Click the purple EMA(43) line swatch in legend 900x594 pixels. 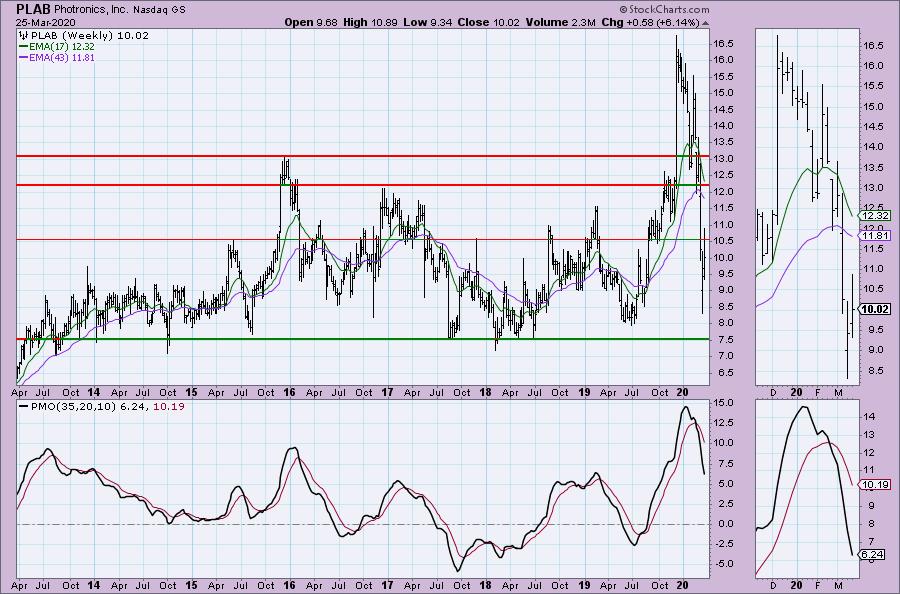24,58
